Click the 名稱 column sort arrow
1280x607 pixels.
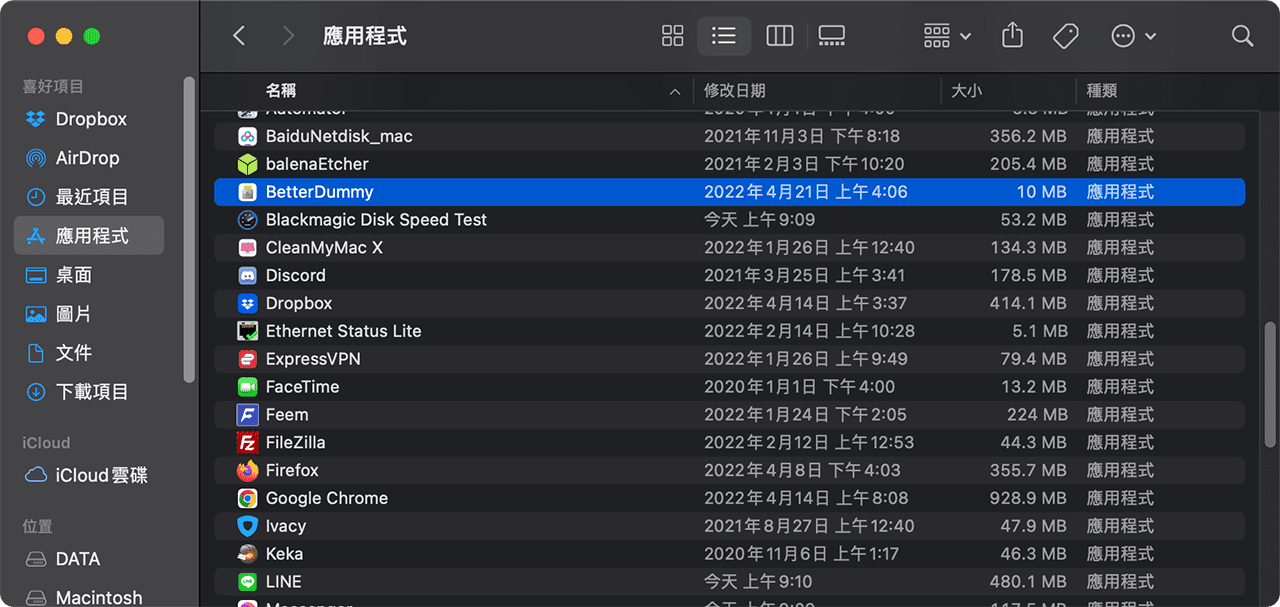(x=677, y=90)
